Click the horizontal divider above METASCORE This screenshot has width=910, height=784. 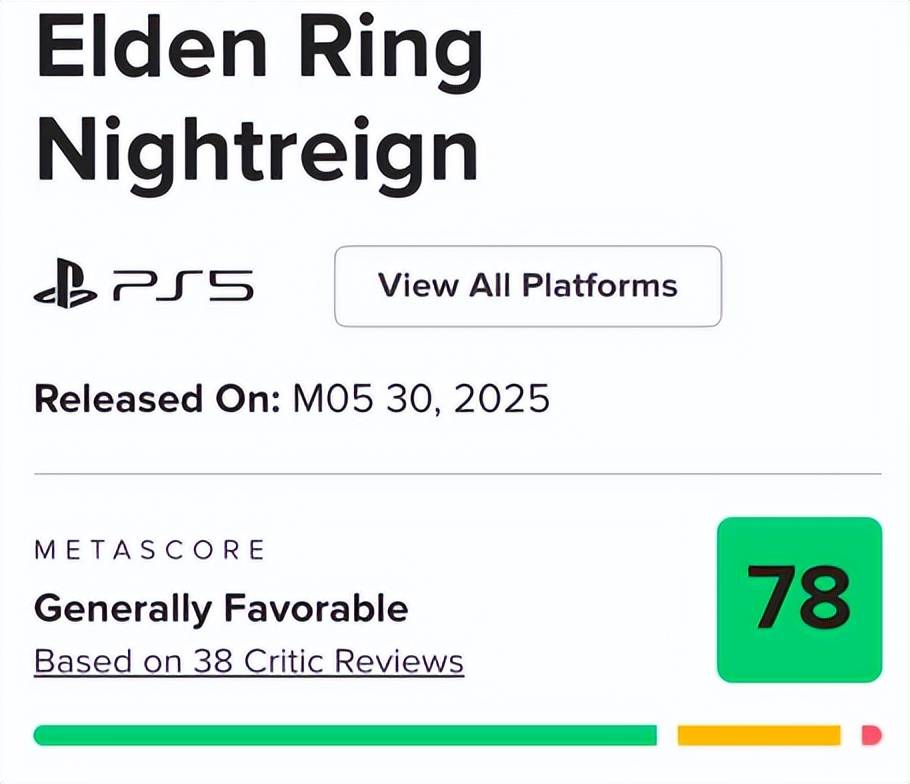coord(458,474)
